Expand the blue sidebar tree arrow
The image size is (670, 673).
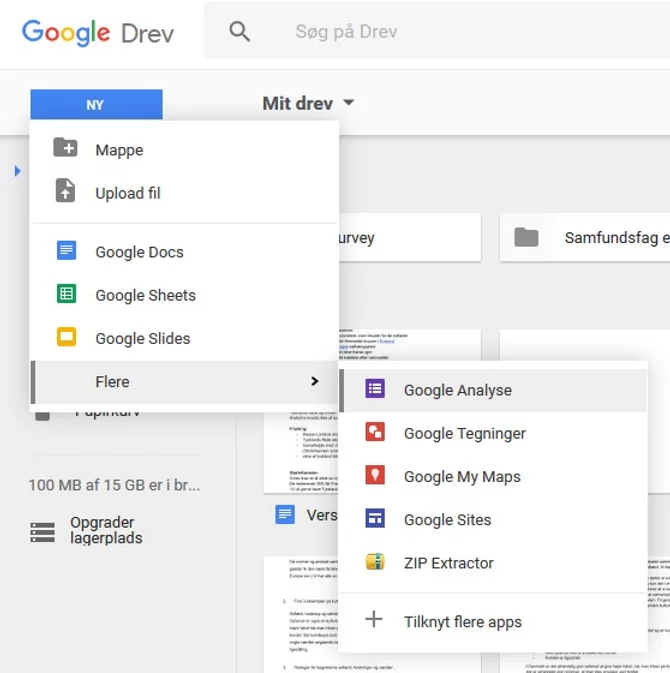click(17, 171)
